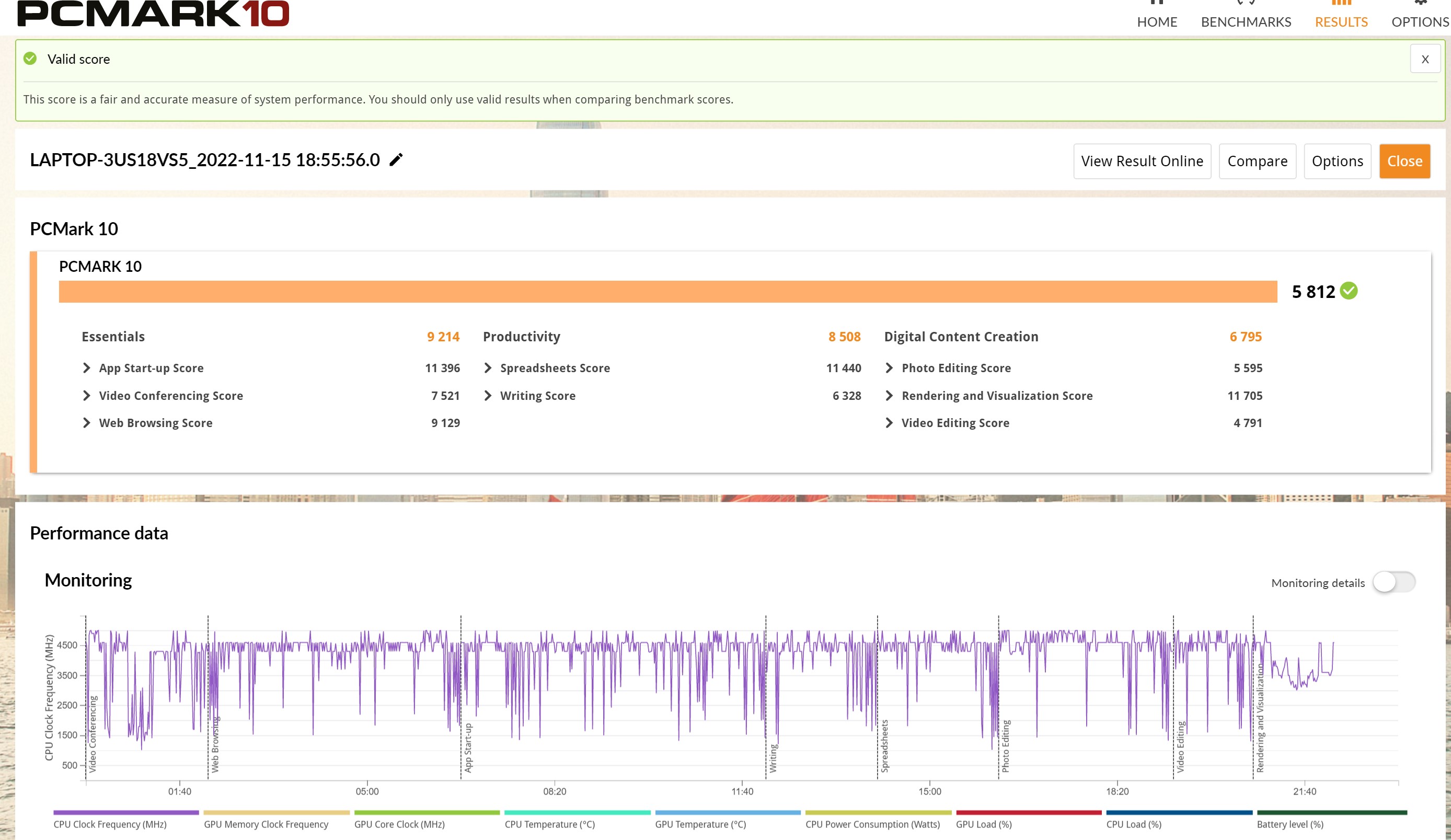Click the green valid score checkmark icon

click(30, 59)
